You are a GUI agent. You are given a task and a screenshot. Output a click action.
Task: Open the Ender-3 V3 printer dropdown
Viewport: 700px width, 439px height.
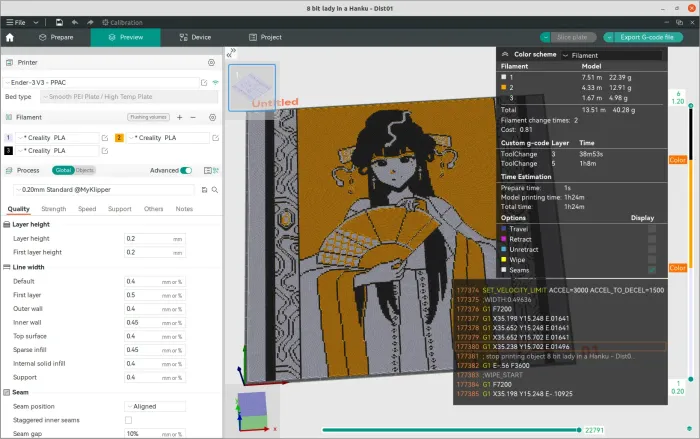click(101, 83)
